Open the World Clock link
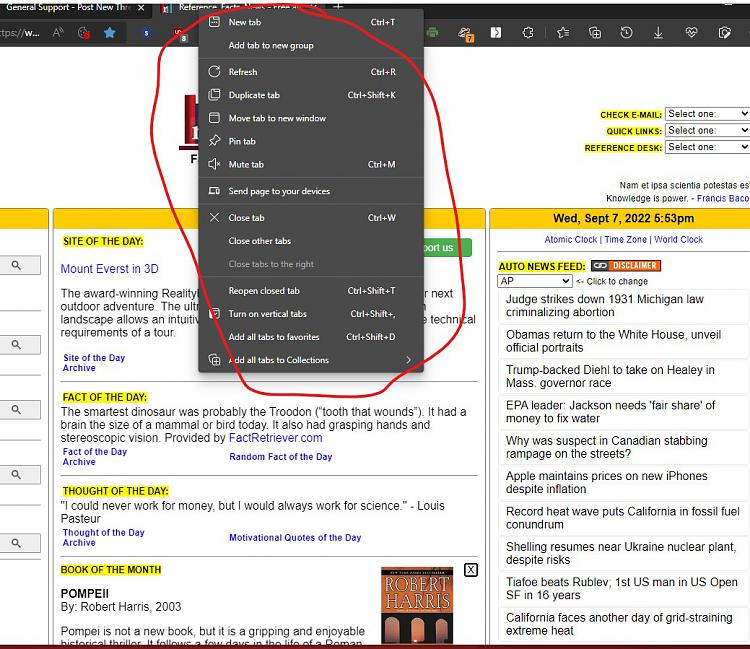This screenshot has width=750, height=649. 678,239
